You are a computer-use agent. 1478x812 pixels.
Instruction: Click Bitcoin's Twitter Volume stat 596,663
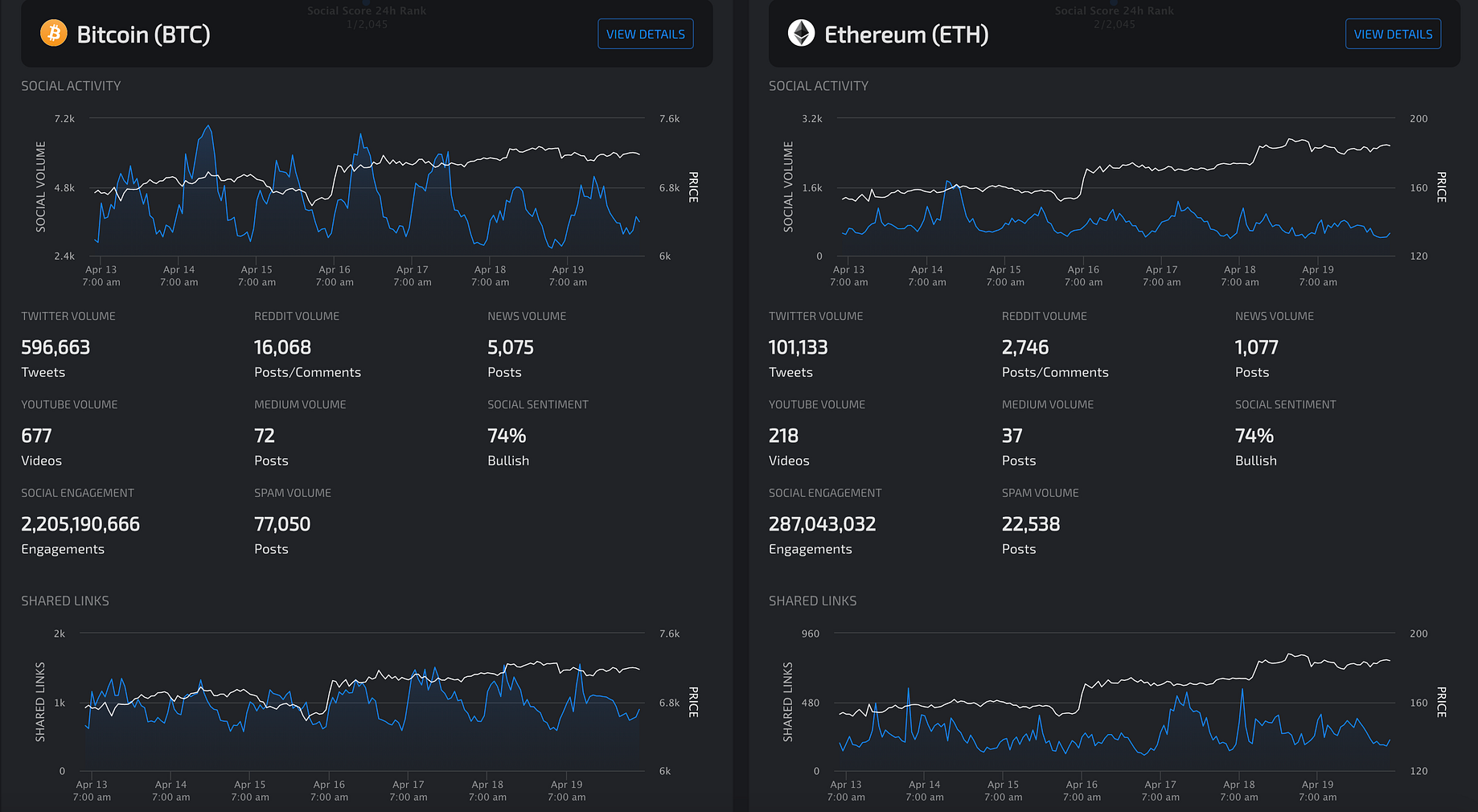pyautogui.click(x=55, y=347)
